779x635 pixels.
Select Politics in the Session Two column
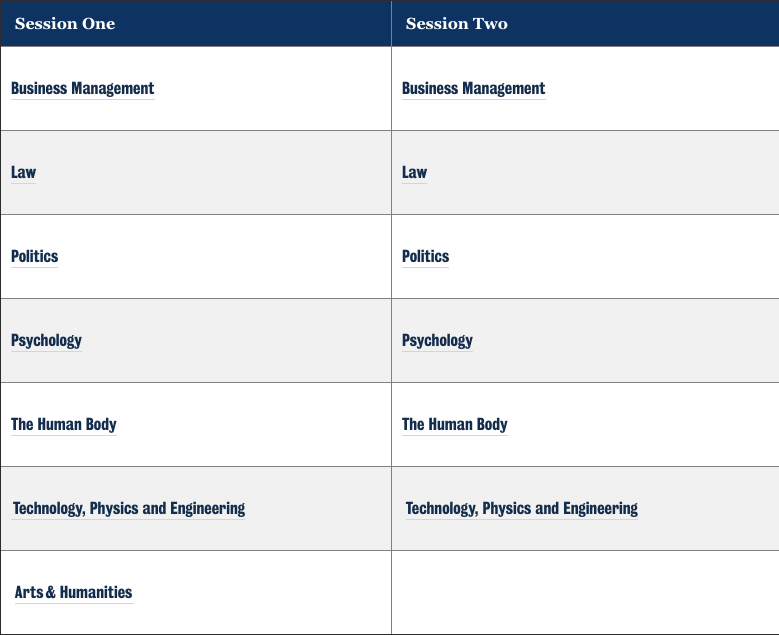pyautogui.click(x=425, y=256)
